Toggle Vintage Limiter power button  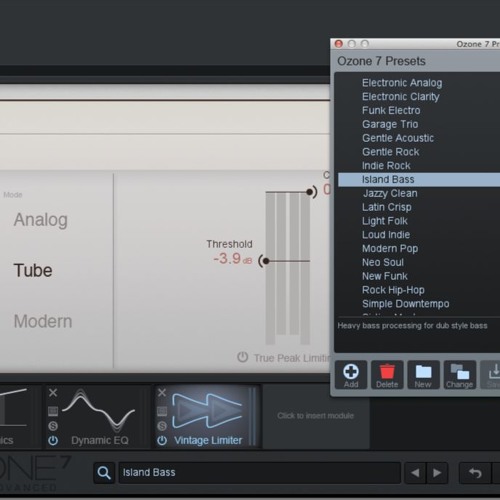pyautogui.click(x=162, y=441)
